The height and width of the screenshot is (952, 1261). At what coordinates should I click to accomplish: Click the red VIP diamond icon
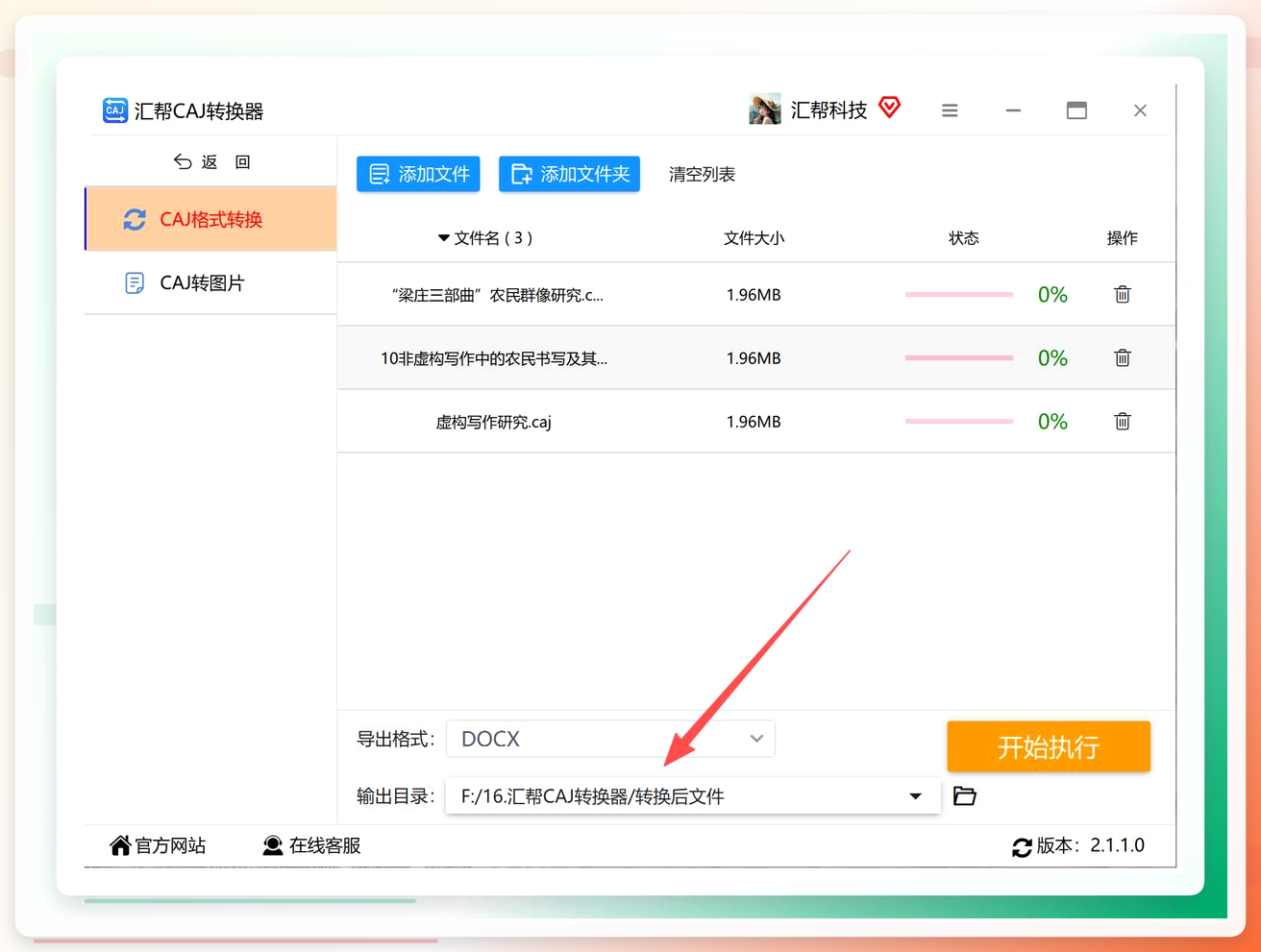tap(890, 108)
